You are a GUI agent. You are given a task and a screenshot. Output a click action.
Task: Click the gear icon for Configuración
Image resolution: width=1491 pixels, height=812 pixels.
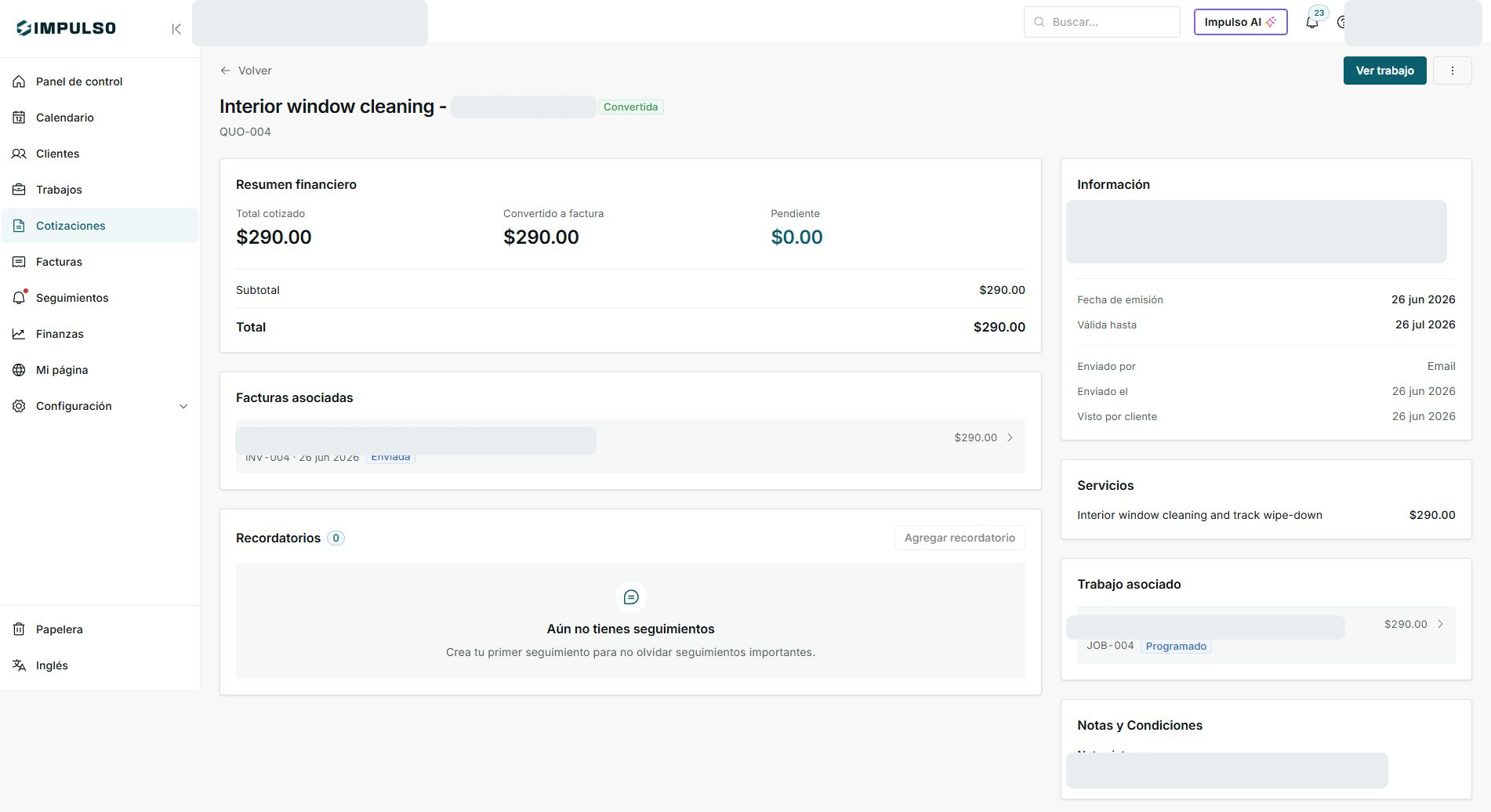pyautogui.click(x=19, y=406)
